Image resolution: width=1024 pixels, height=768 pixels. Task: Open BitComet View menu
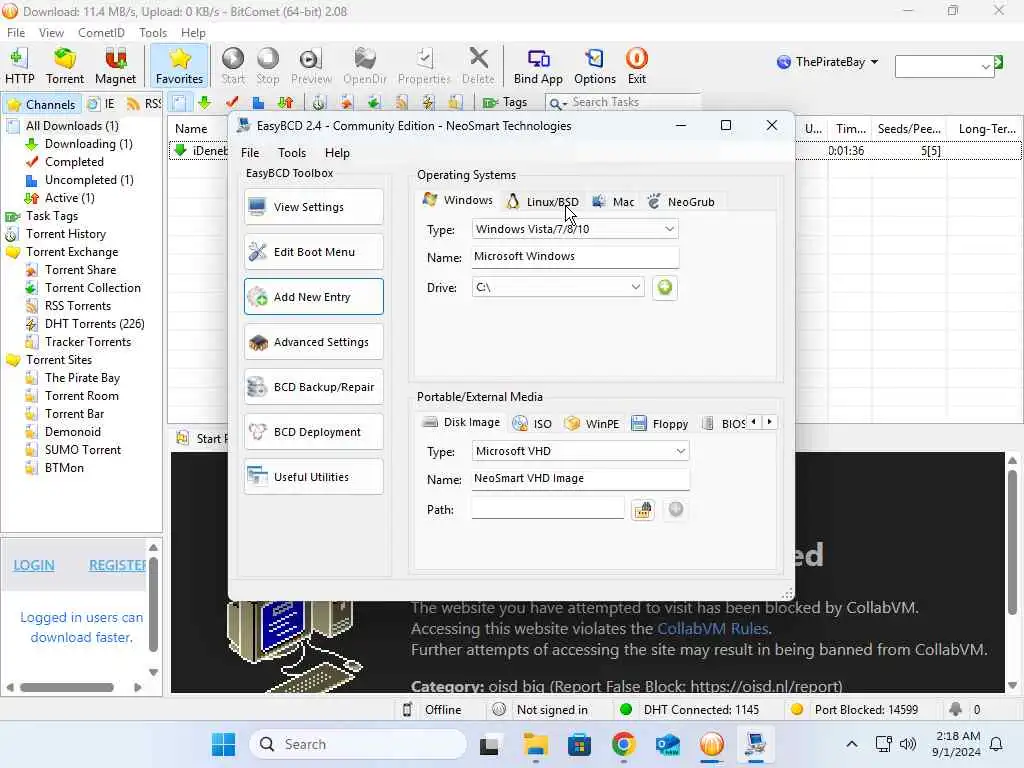[51, 33]
